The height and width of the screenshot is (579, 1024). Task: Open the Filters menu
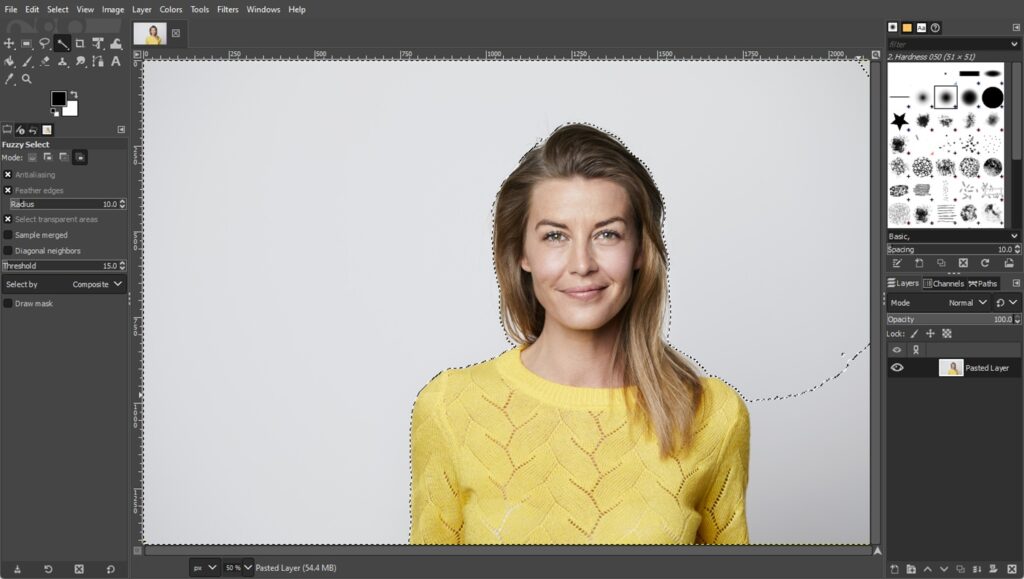click(228, 9)
